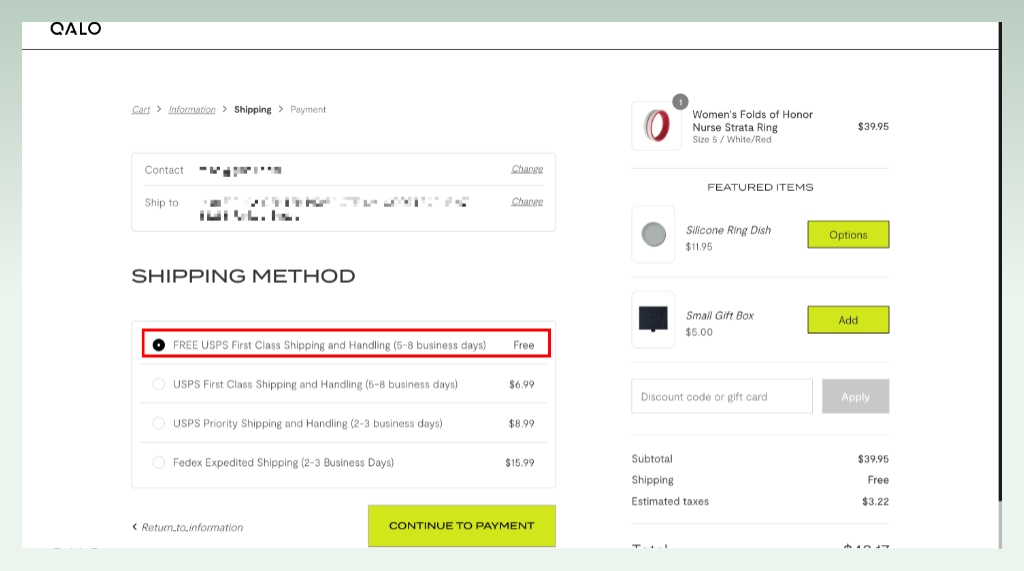Screen dimensions: 1024x571
Task: Click the Women's Folds of Honor product title
Action: point(752,121)
